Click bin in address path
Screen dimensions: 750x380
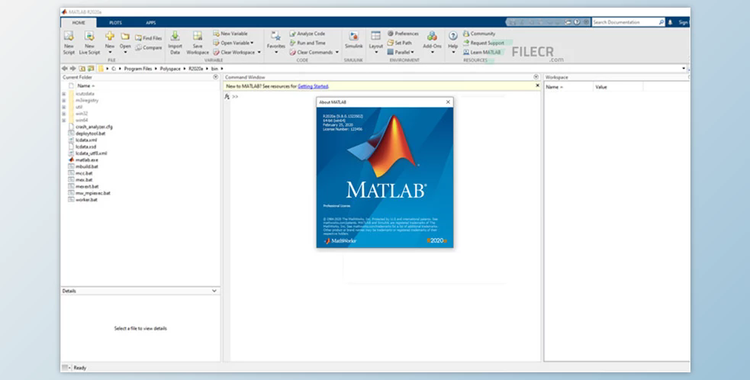coord(214,69)
